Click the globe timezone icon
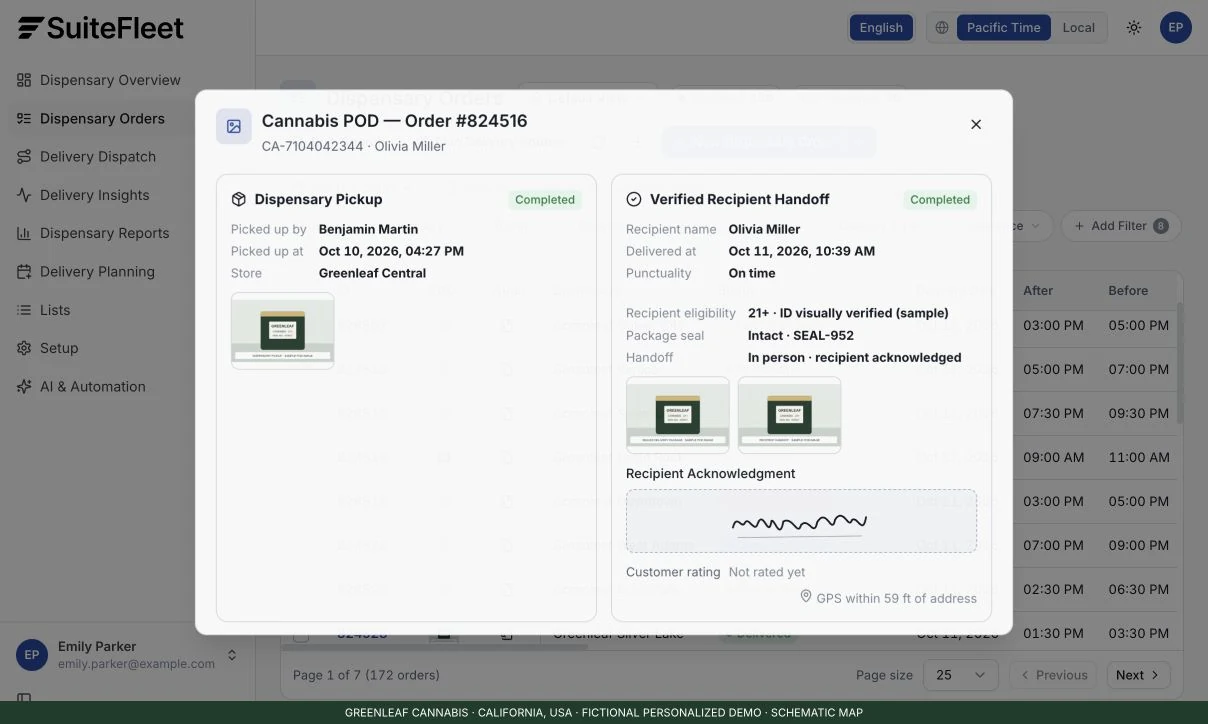 point(942,27)
